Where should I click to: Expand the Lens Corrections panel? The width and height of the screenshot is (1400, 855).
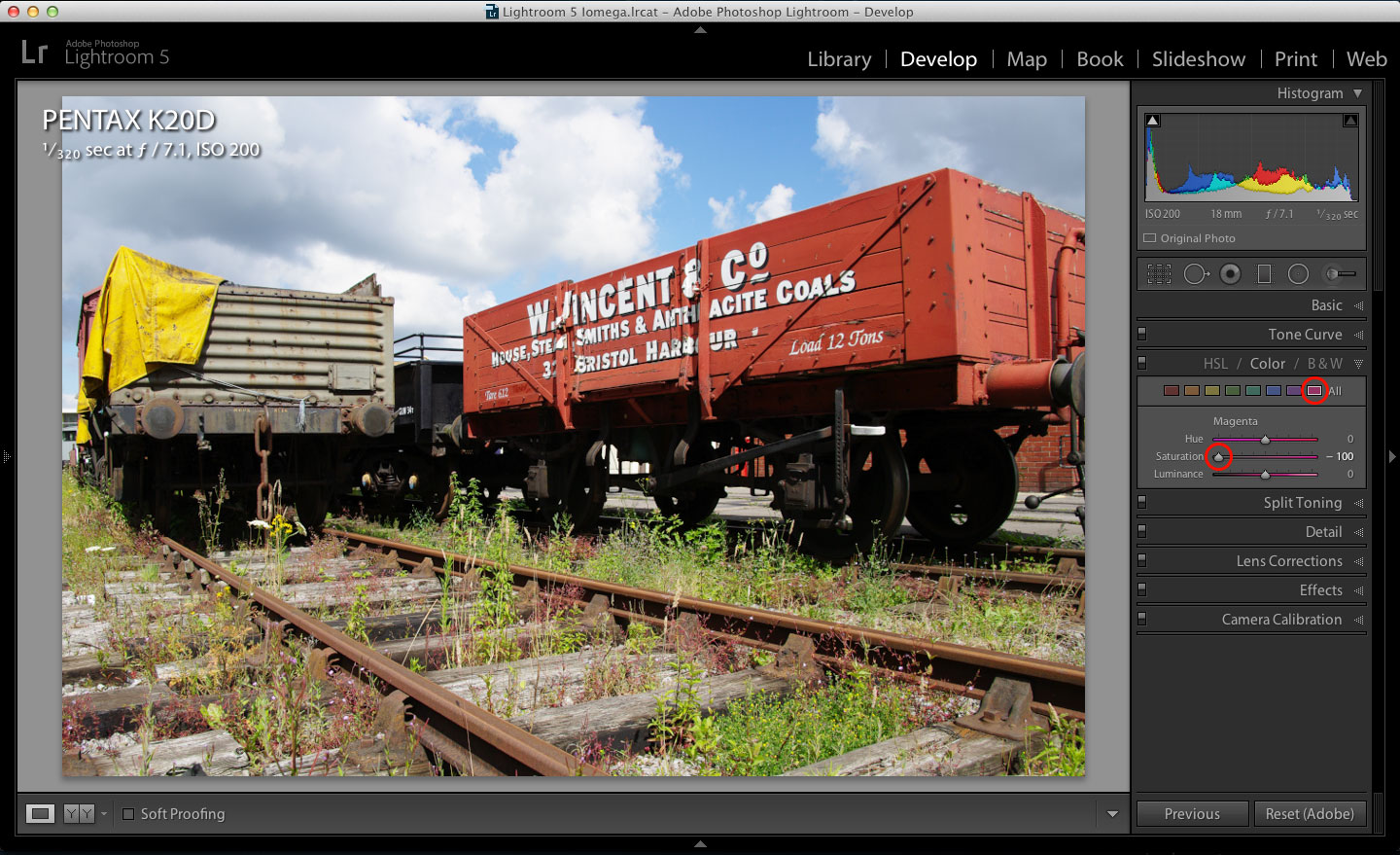1358,561
